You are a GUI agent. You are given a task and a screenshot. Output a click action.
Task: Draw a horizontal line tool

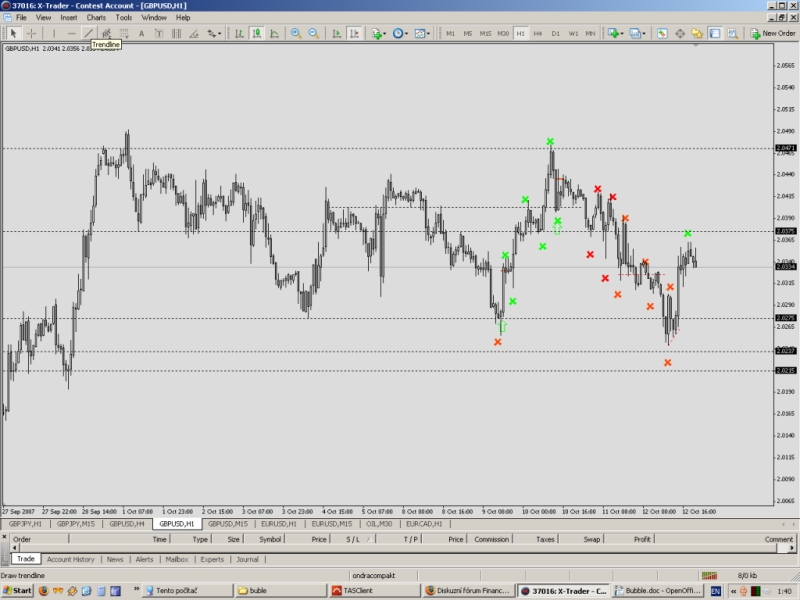[x=72, y=33]
